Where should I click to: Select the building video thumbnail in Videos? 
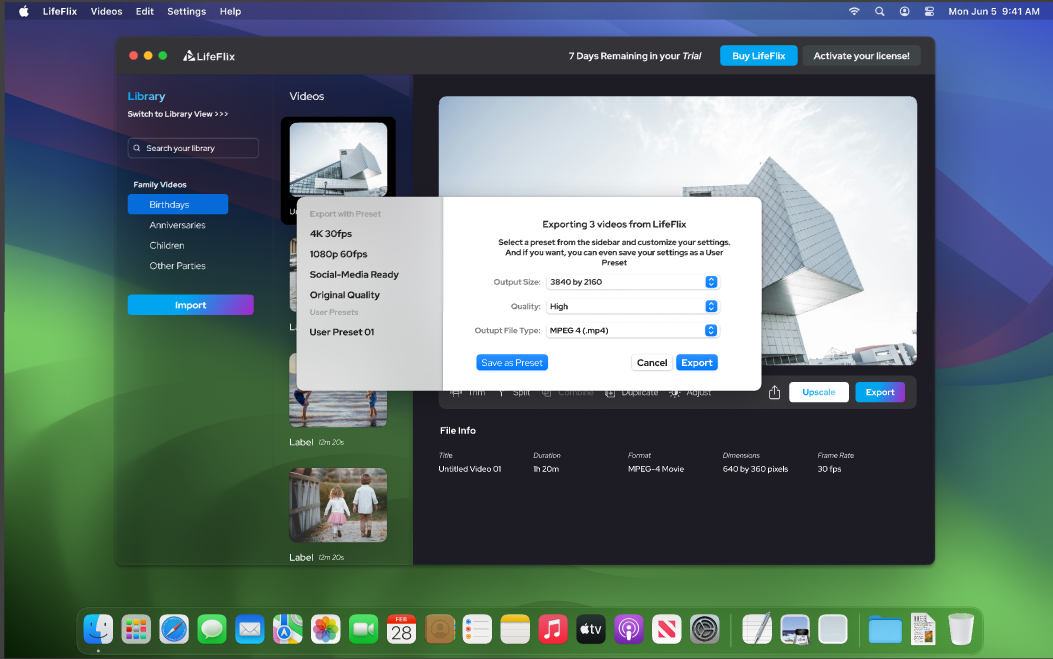coord(338,159)
